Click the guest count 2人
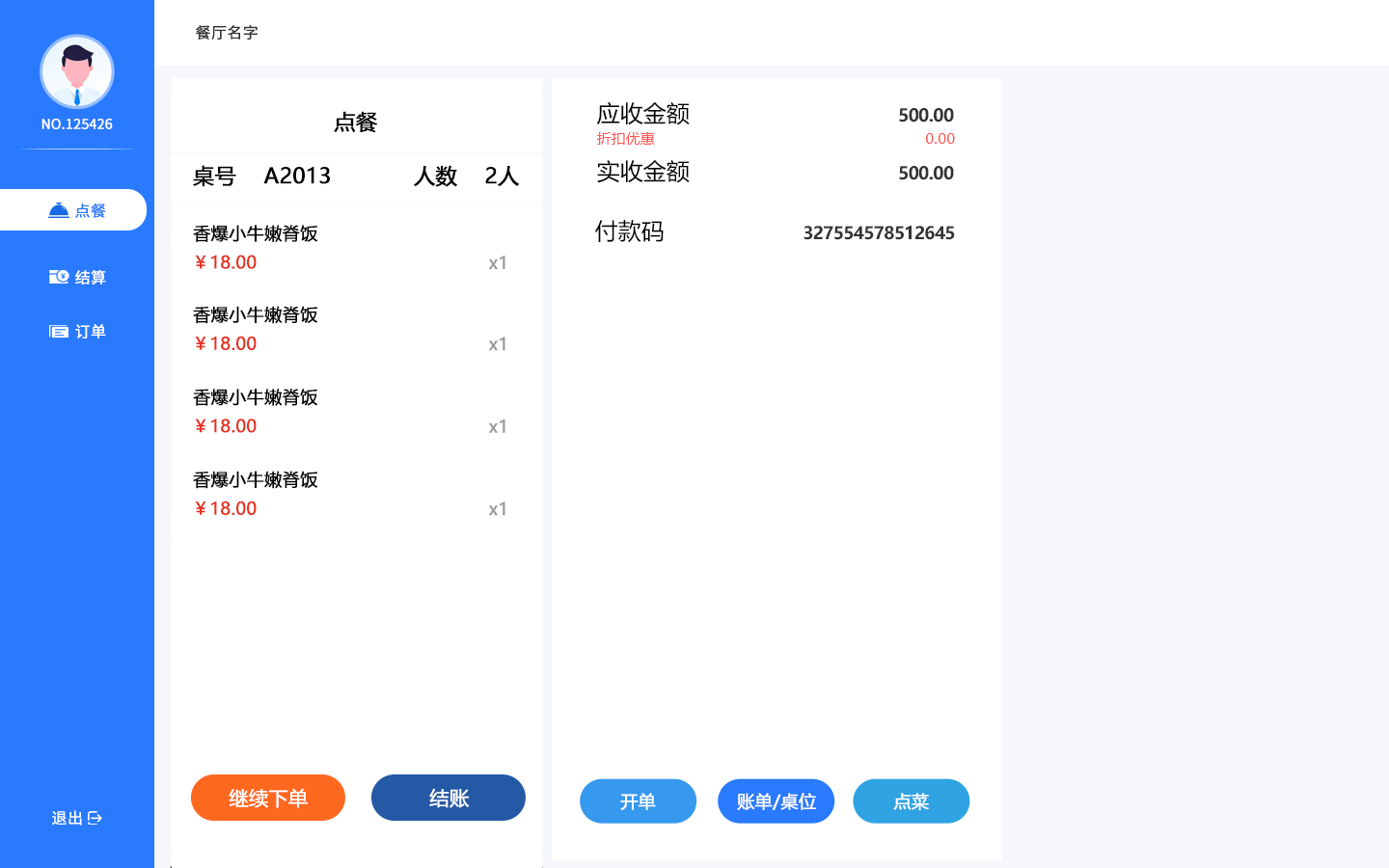Viewport: 1389px width, 868px height. tap(502, 176)
